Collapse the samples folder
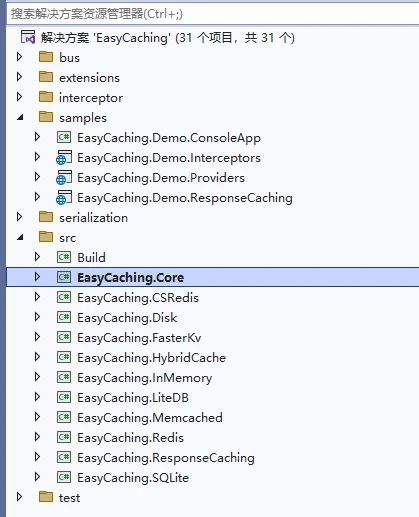Image resolution: width=419 pixels, height=517 pixels. (20, 117)
